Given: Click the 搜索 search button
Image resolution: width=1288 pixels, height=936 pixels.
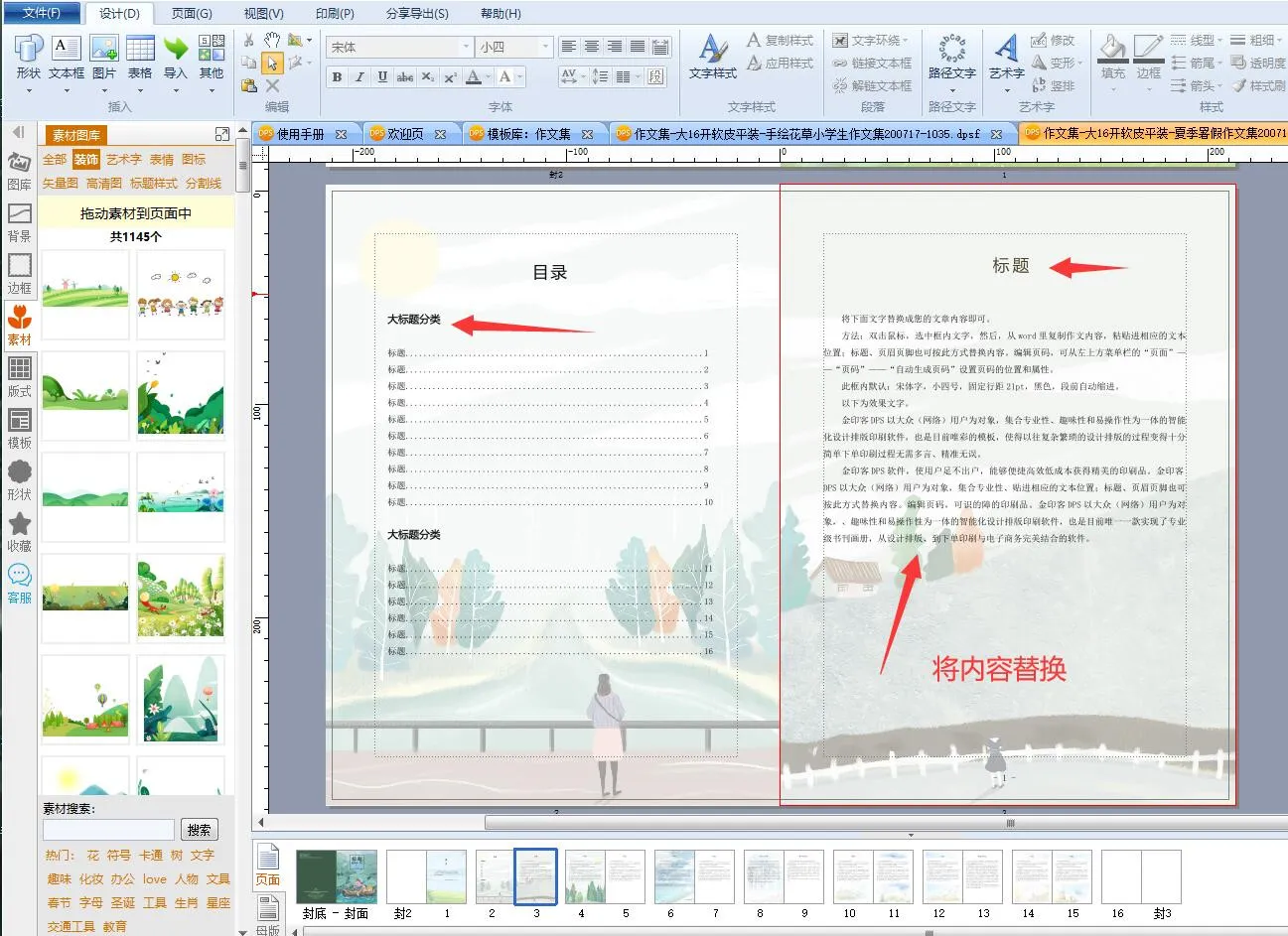Looking at the screenshot, I should tap(199, 830).
